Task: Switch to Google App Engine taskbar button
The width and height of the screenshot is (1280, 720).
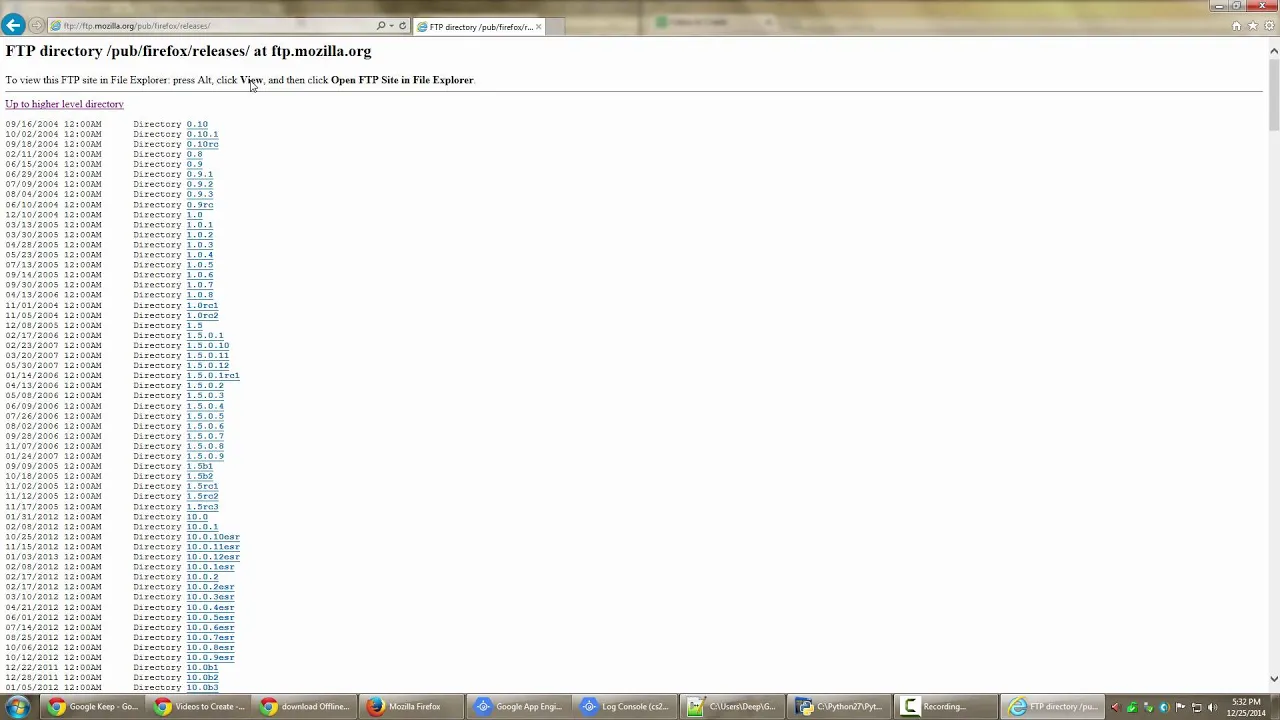Action: pyautogui.click(x=518, y=707)
